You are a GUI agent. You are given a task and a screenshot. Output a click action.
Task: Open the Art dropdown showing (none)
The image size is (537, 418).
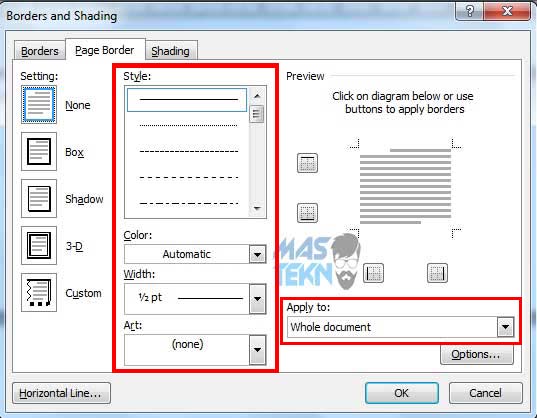[x=195, y=350]
